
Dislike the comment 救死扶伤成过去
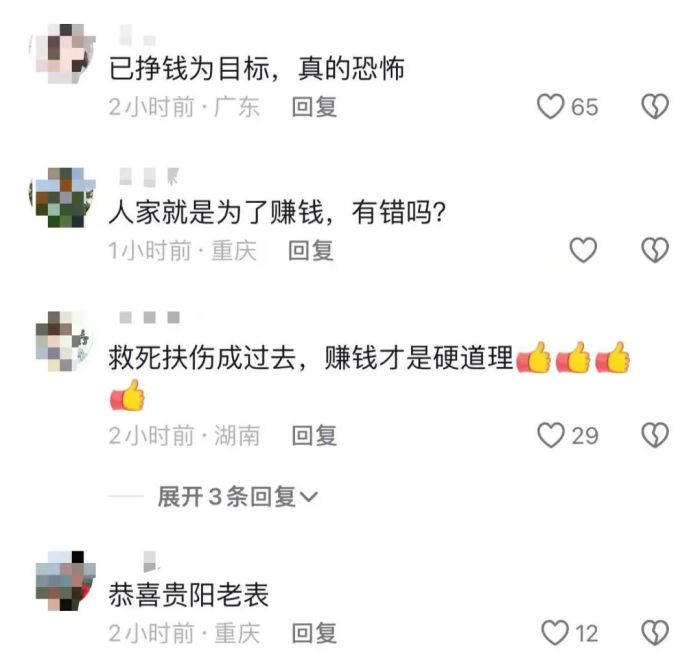pyautogui.click(x=655, y=435)
